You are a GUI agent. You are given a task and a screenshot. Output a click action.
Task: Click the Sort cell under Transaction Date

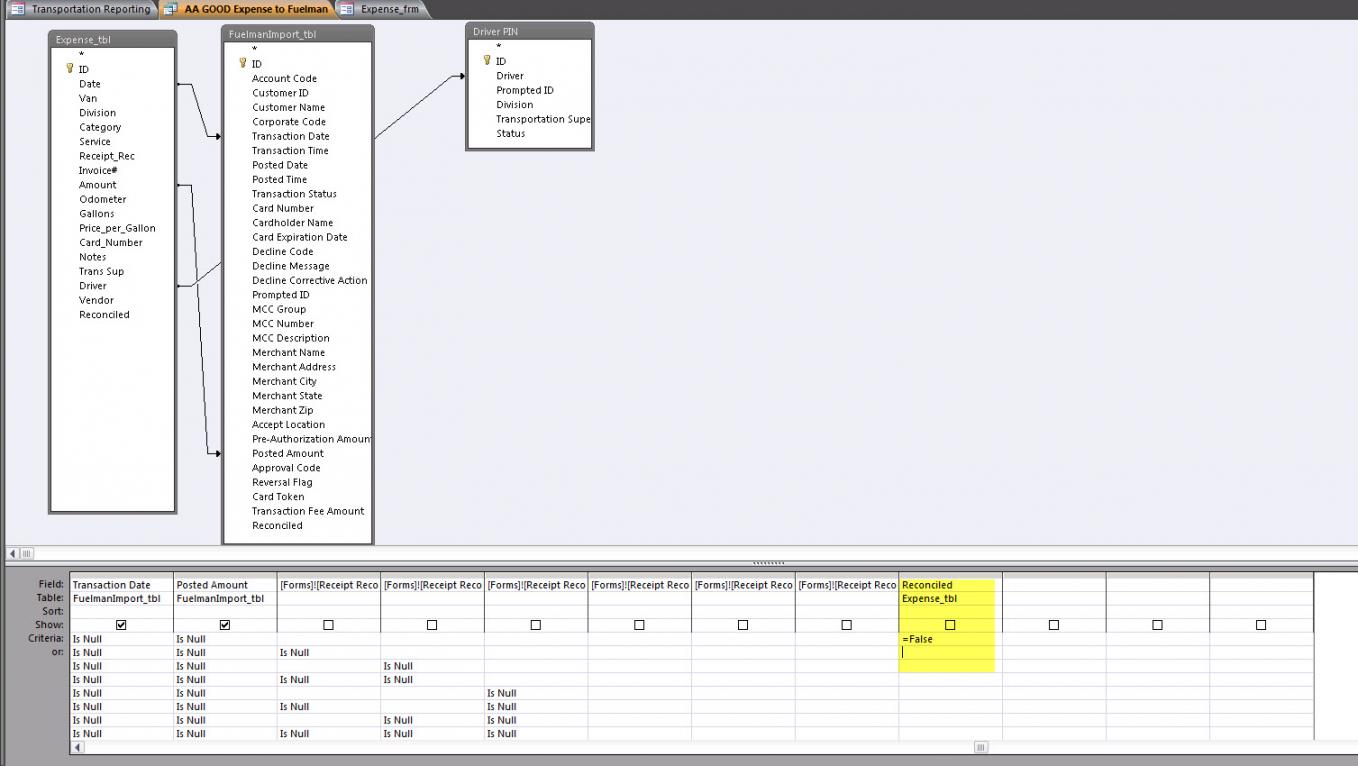[x=121, y=611]
